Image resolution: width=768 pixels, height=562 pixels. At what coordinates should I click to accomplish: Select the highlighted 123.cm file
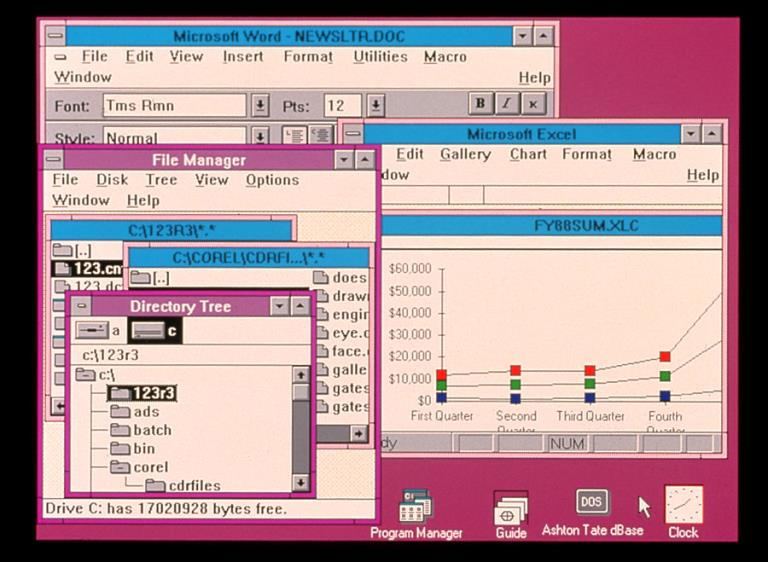(88, 269)
